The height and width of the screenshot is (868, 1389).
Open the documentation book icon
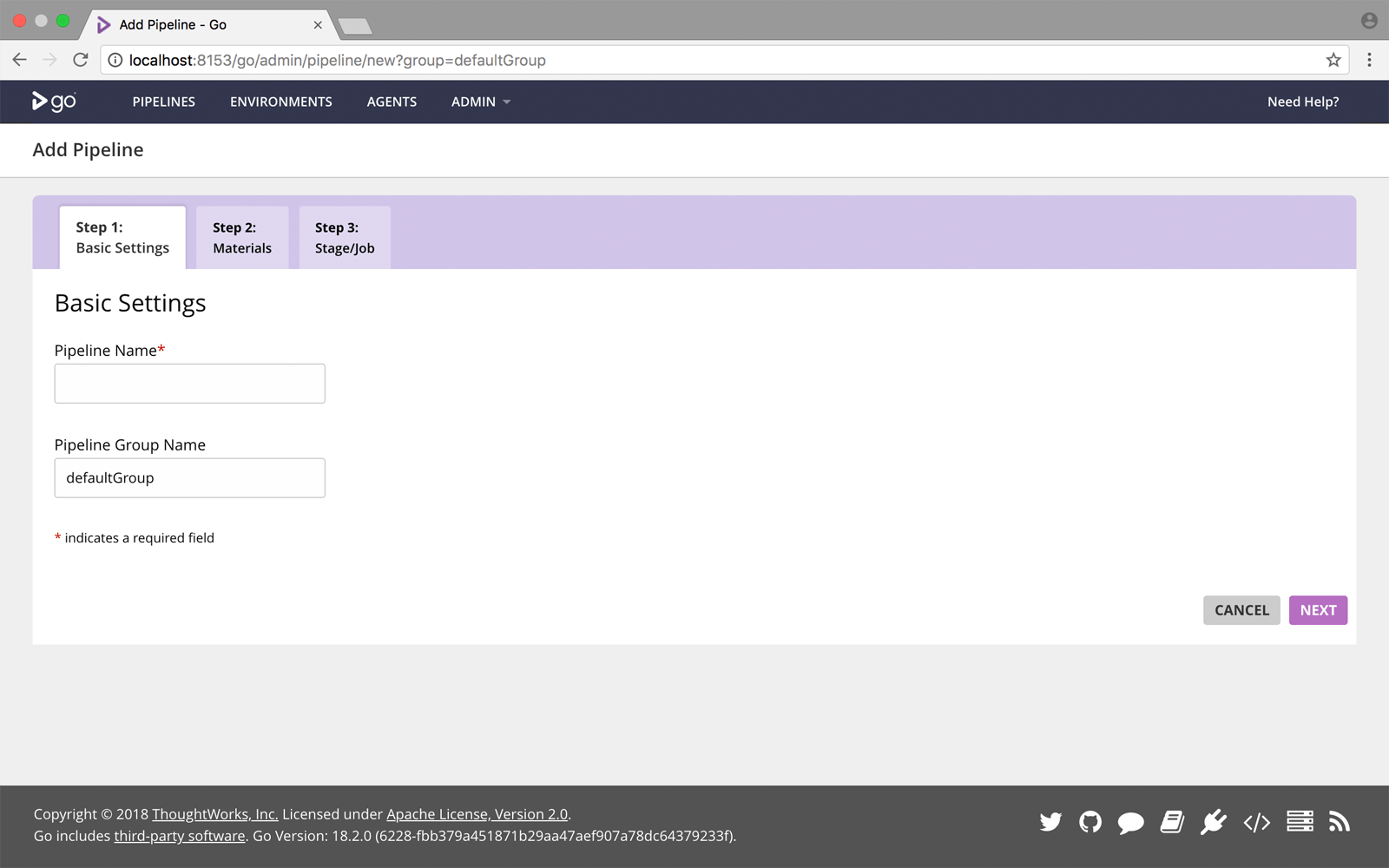pyautogui.click(x=1172, y=821)
